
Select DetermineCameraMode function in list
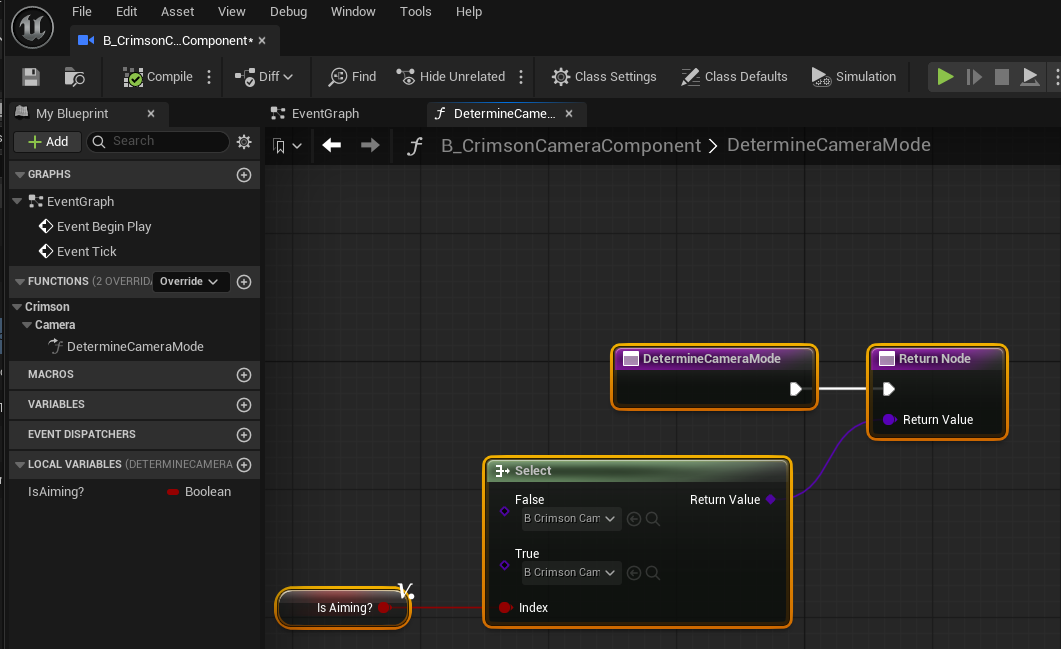tap(126, 346)
